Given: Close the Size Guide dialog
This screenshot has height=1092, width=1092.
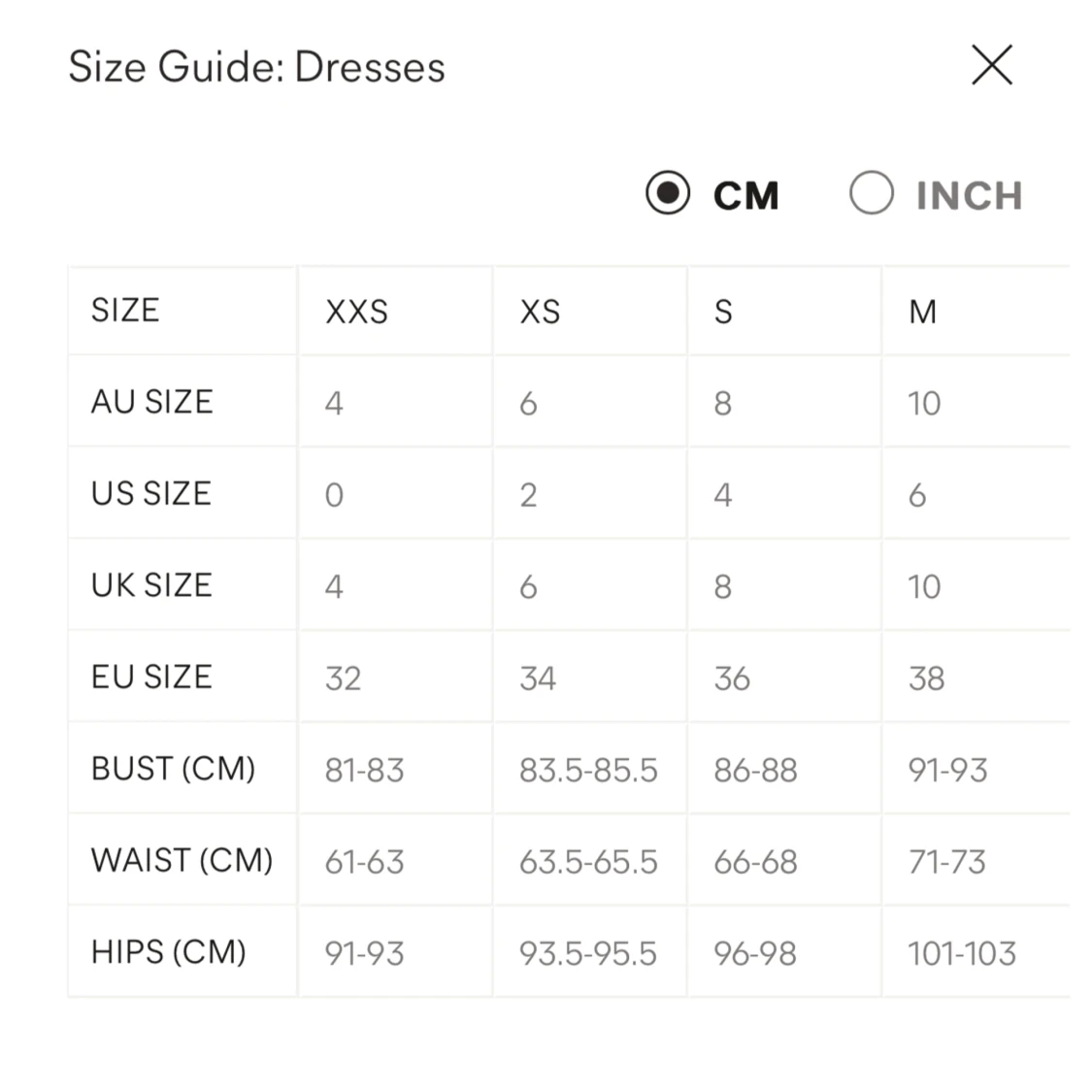Looking at the screenshot, I should [991, 65].
